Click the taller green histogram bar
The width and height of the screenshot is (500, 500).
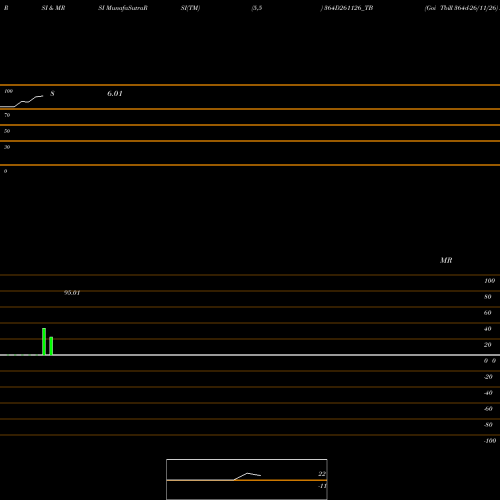pos(44,342)
